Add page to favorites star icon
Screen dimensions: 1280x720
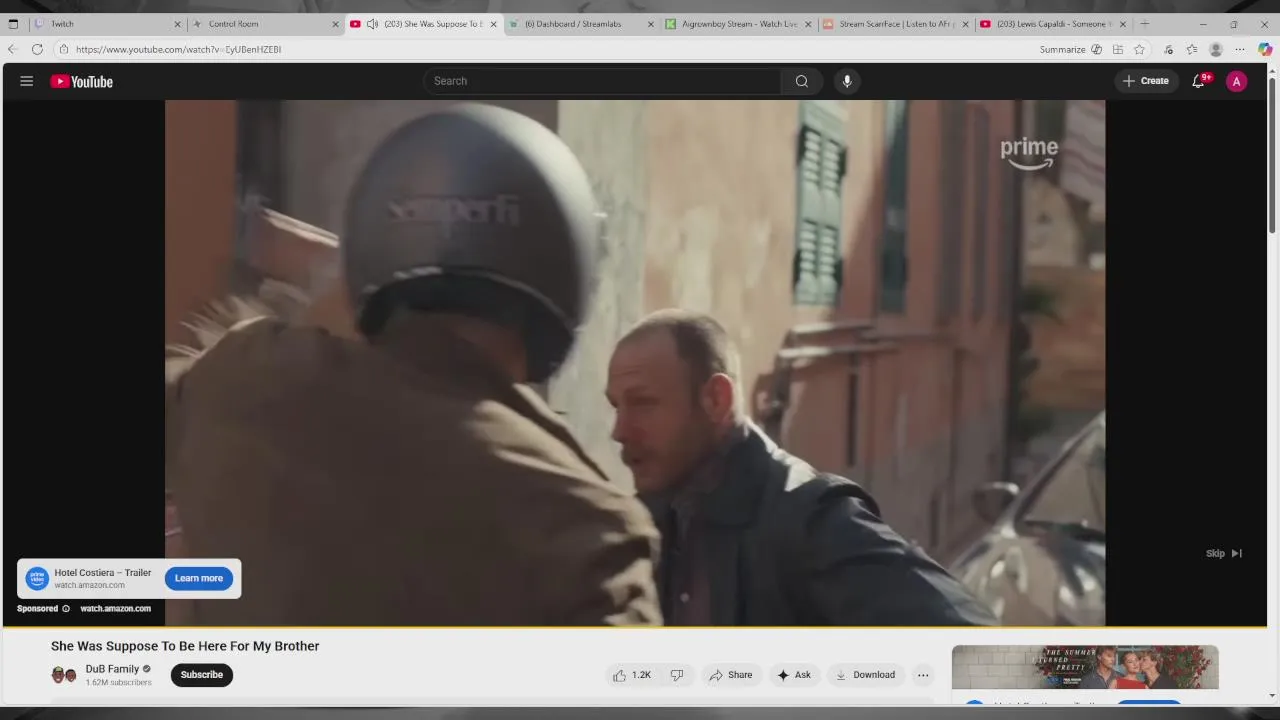(x=1139, y=49)
